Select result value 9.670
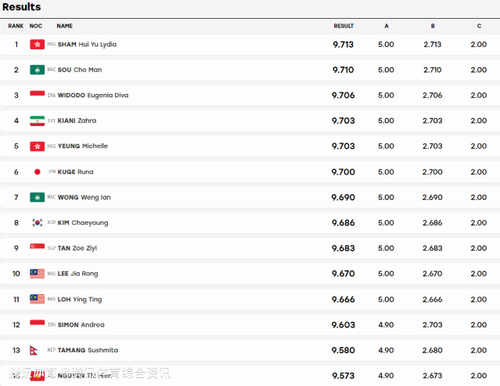Viewport: 500px width, 386px height. (343, 274)
